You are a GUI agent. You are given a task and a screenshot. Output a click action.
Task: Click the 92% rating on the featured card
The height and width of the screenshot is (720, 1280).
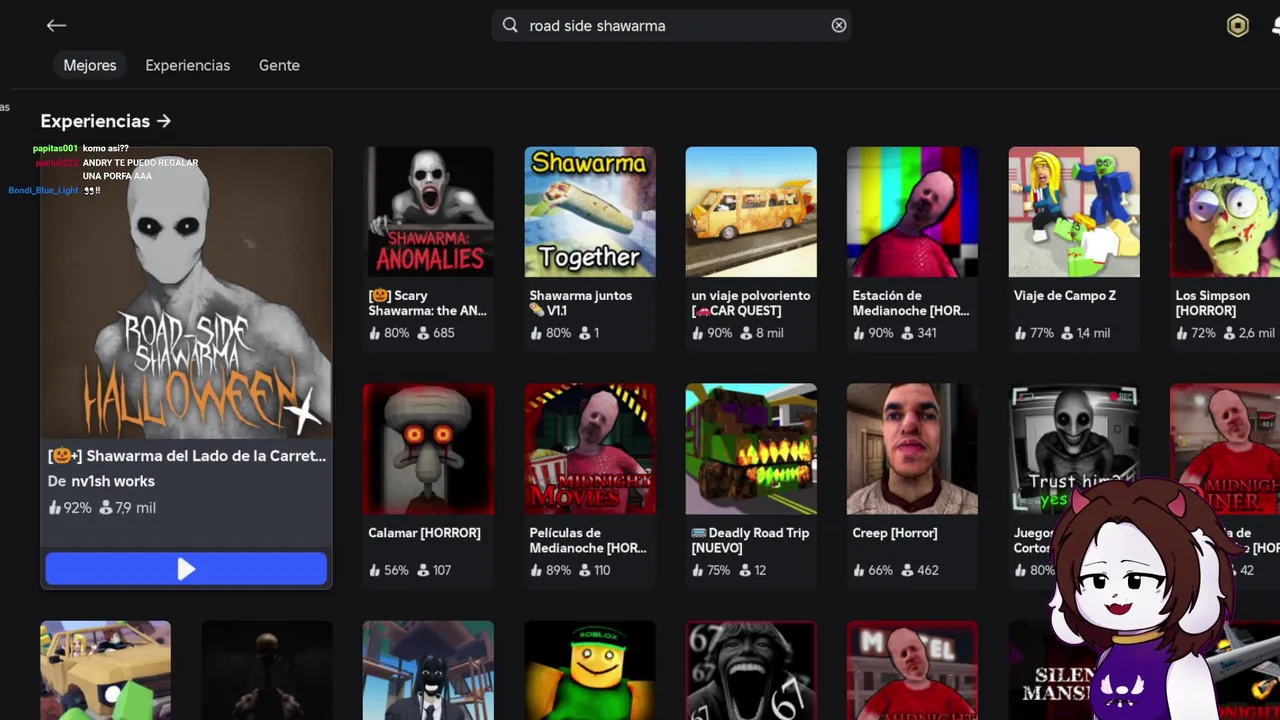69,508
